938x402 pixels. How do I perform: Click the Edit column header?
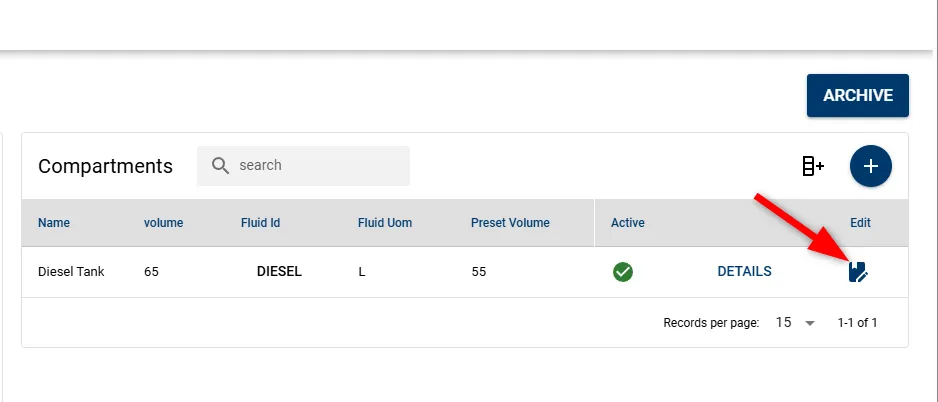[860, 223]
